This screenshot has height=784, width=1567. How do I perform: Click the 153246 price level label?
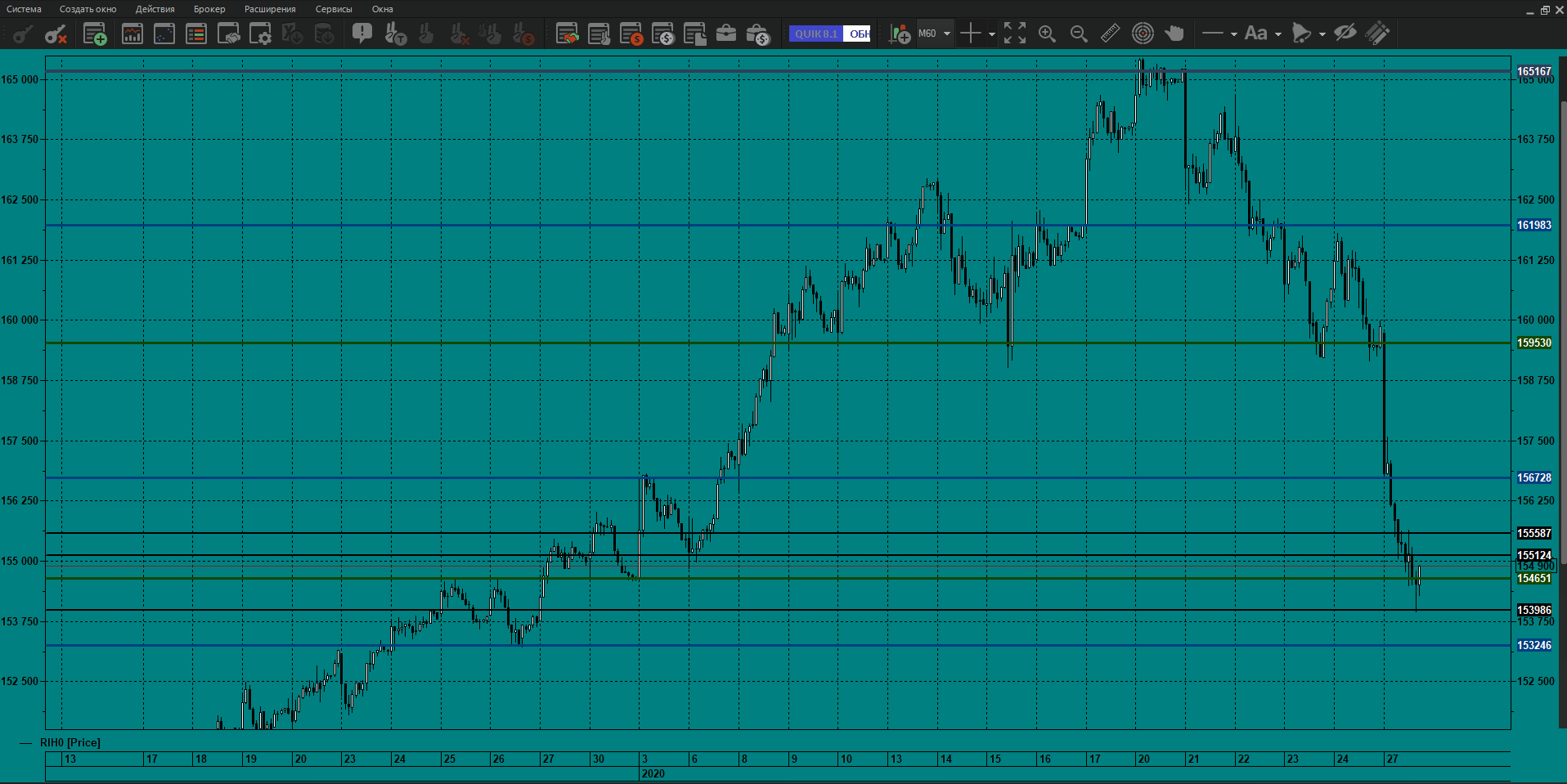1534,645
